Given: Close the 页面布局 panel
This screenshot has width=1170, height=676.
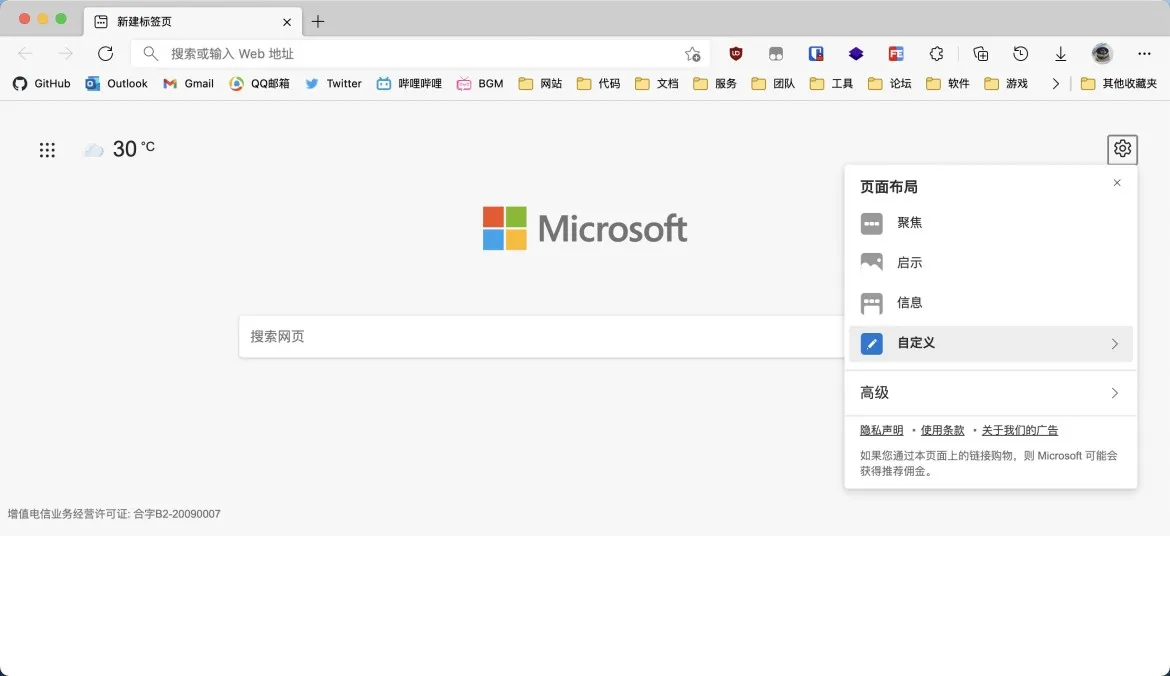Looking at the screenshot, I should [x=1117, y=183].
